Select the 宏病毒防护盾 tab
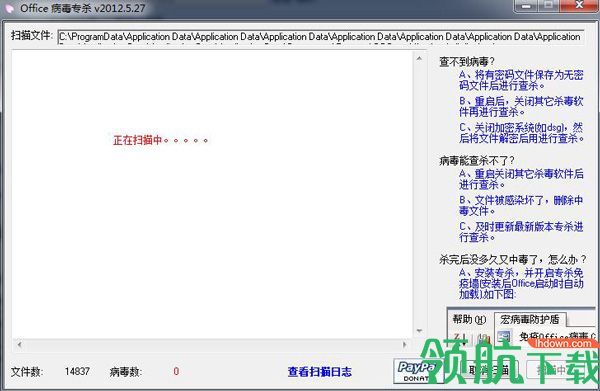The image size is (600, 391). click(530, 319)
